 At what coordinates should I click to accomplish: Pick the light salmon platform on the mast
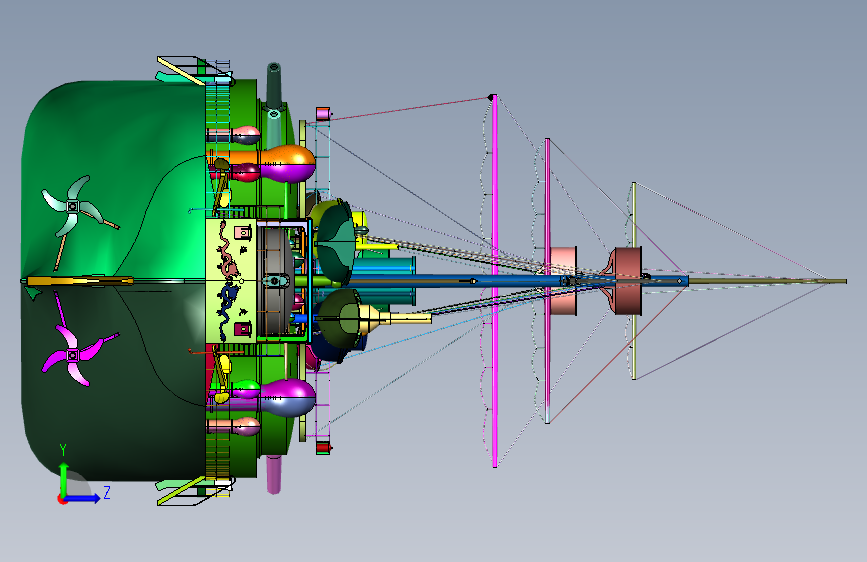(x=563, y=281)
